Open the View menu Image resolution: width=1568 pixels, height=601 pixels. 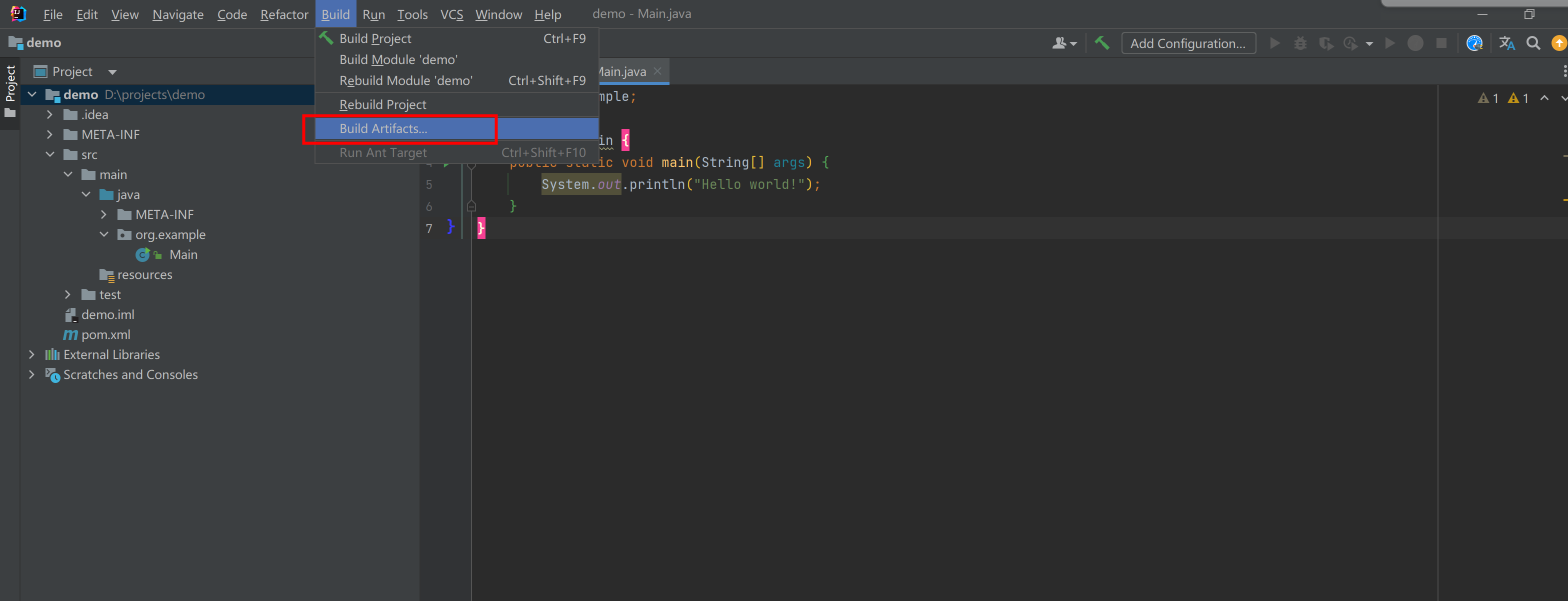click(125, 14)
